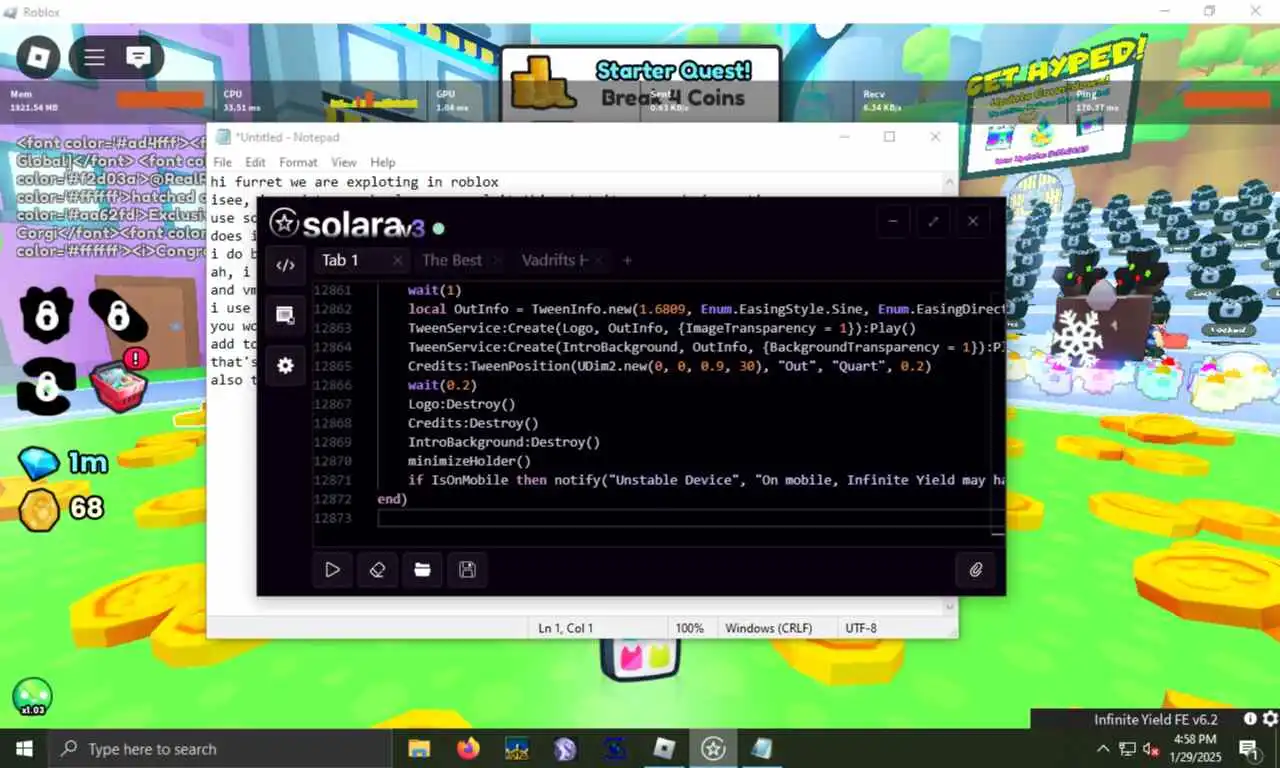Switch to Notepad taskbar icon

click(762, 749)
